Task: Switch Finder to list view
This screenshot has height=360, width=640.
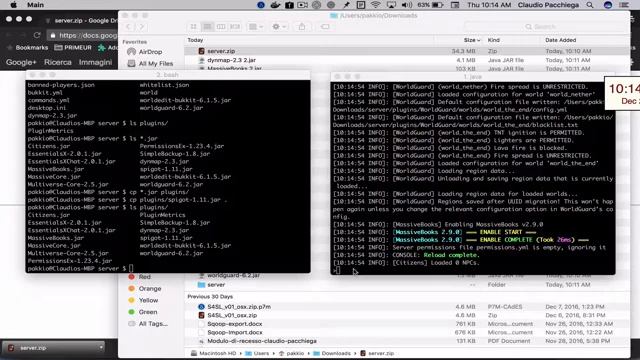Action: coord(207,27)
